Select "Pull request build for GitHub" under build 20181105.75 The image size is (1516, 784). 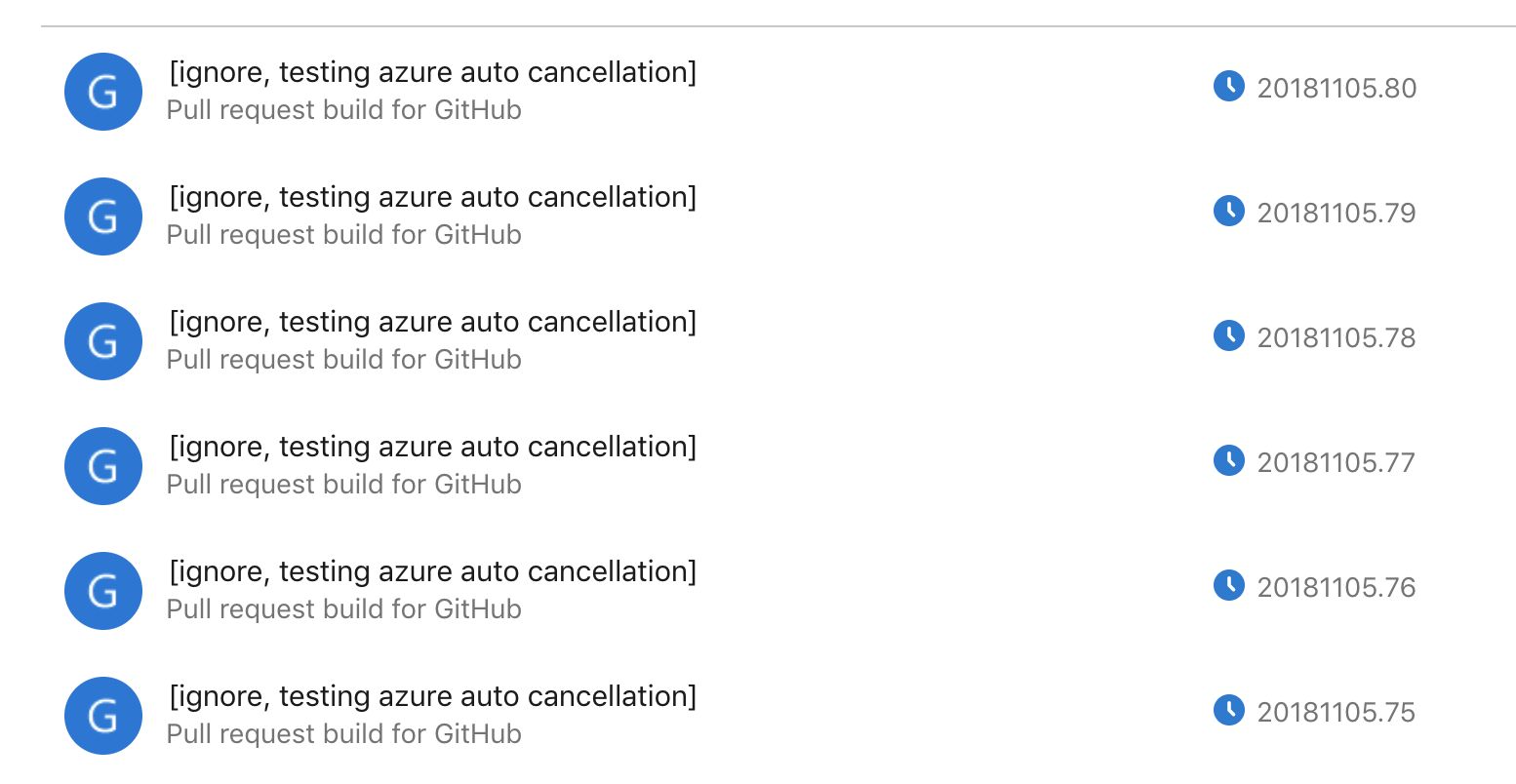click(x=343, y=734)
